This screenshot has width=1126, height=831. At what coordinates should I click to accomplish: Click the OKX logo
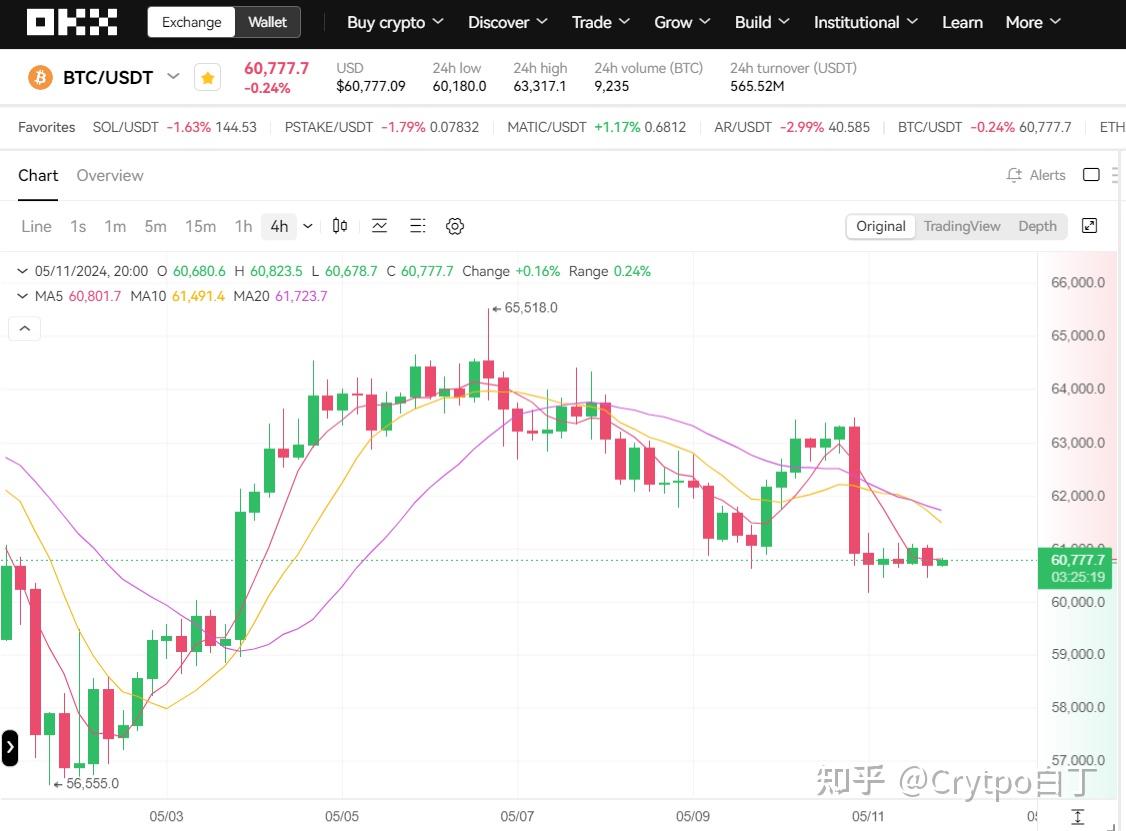pyautogui.click(x=71, y=21)
